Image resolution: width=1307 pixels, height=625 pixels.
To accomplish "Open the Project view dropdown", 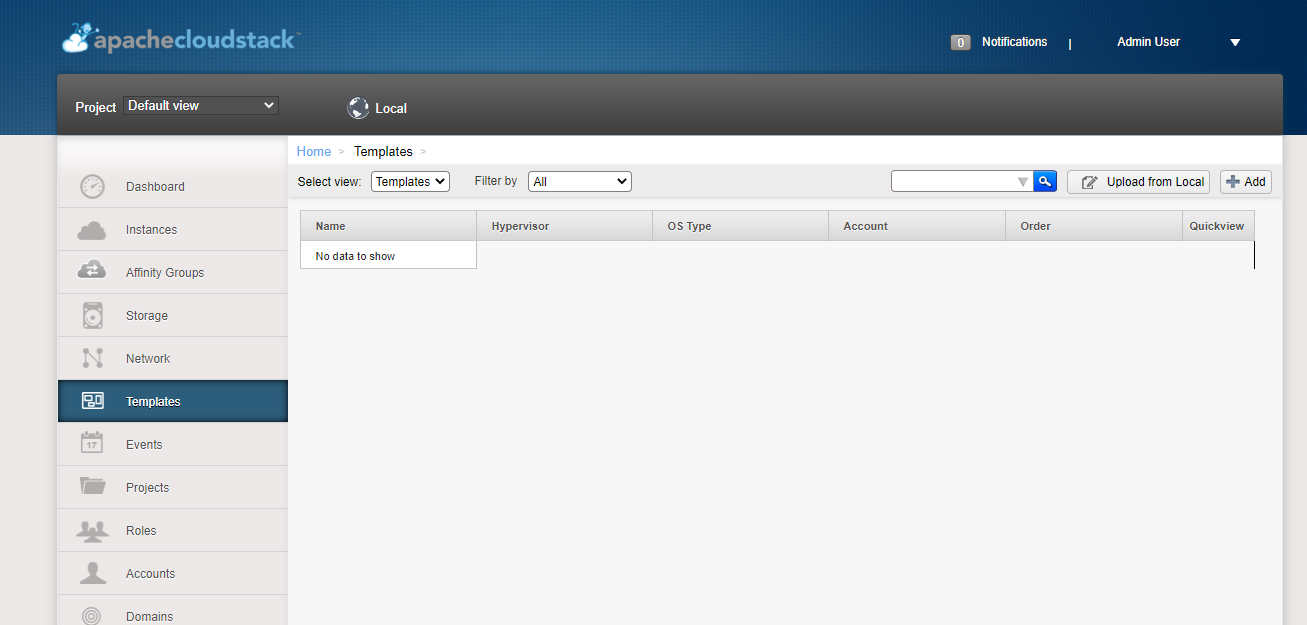I will pyautogui.click(x=201, y=105).
